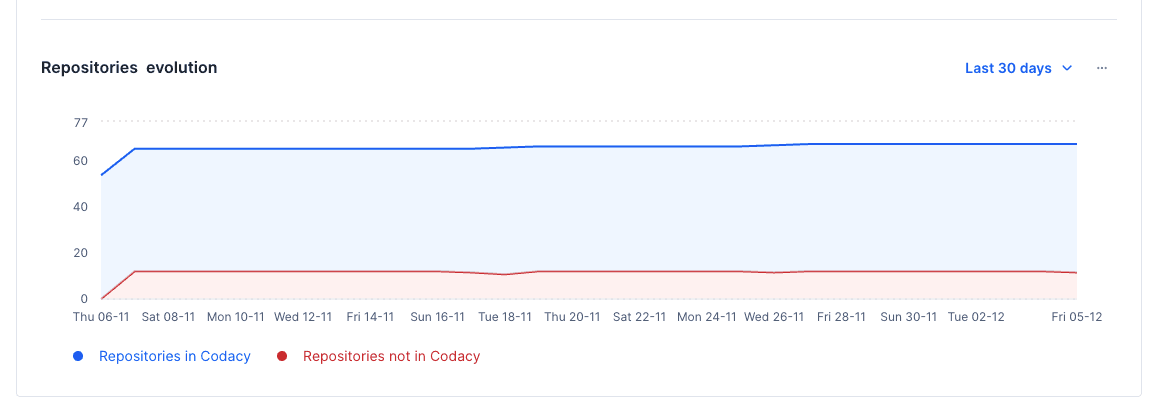Click the blue line above Sat 22-11

pos(639,146)
